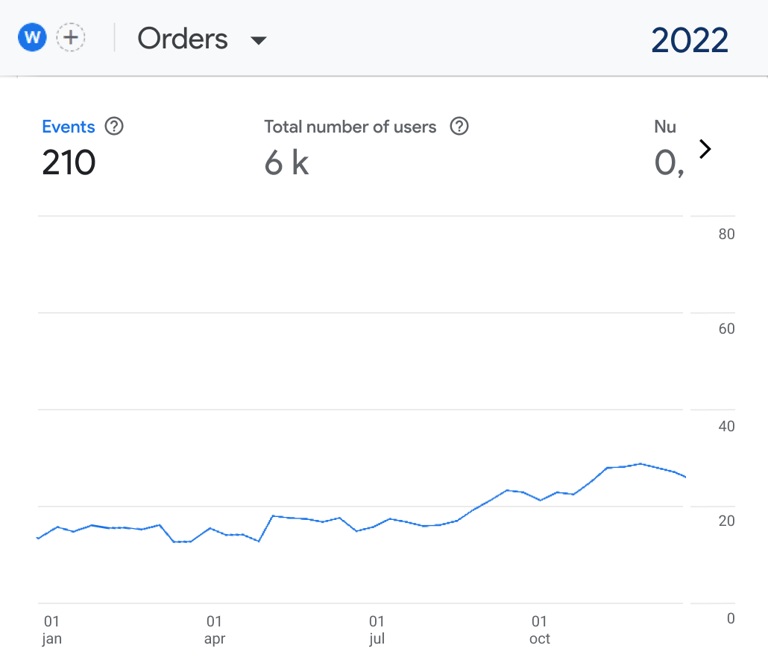Open the 2022 date range selector
Screen dimensions: 768x654
(x=689, y=40)
